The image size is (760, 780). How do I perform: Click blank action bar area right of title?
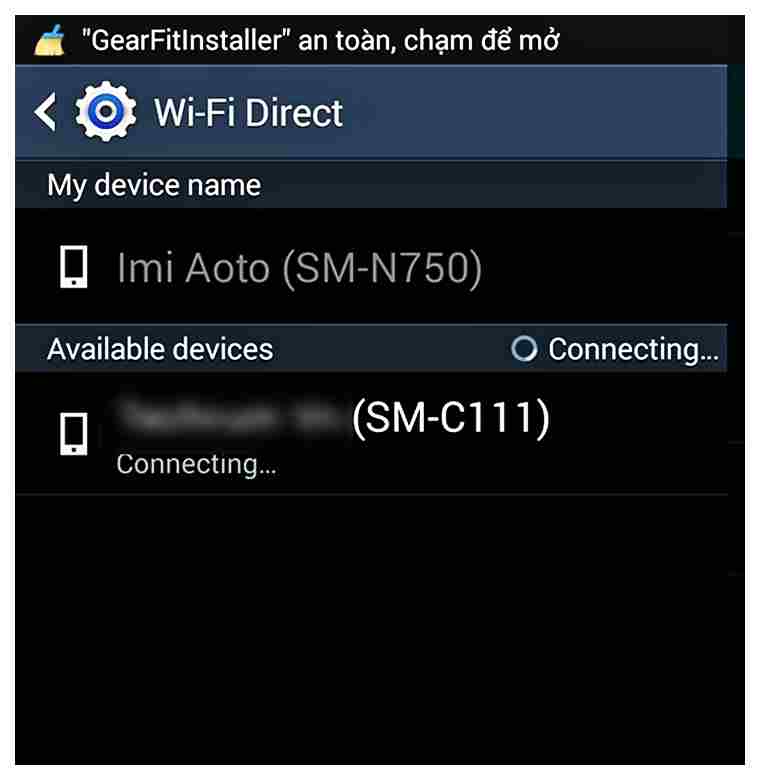(x=535, y=112)
